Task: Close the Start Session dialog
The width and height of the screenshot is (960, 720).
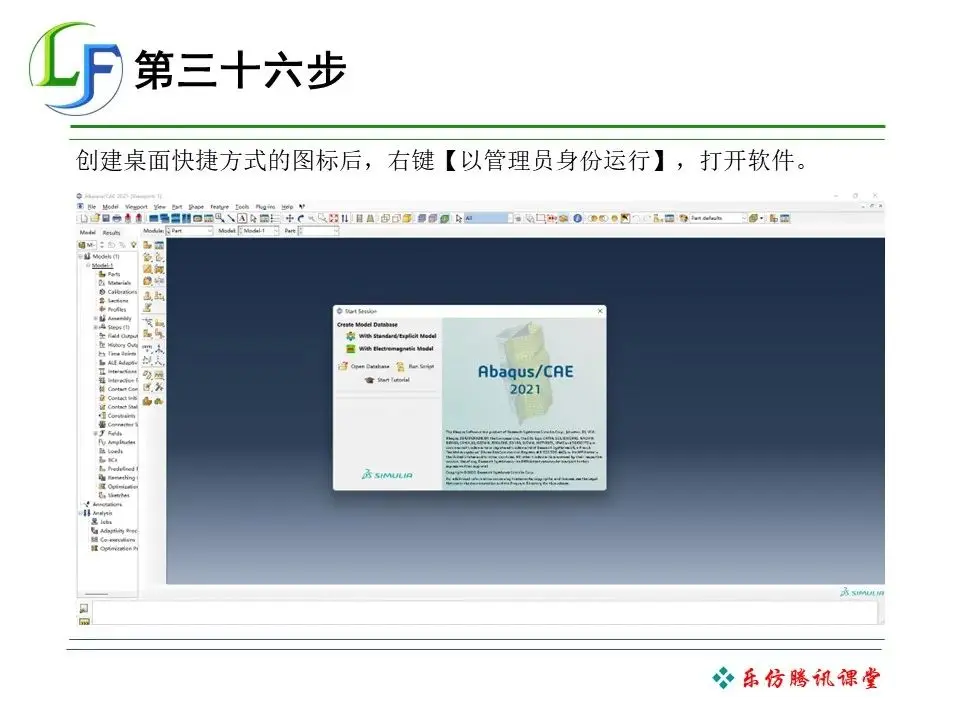Action: [x=600, y=311]
